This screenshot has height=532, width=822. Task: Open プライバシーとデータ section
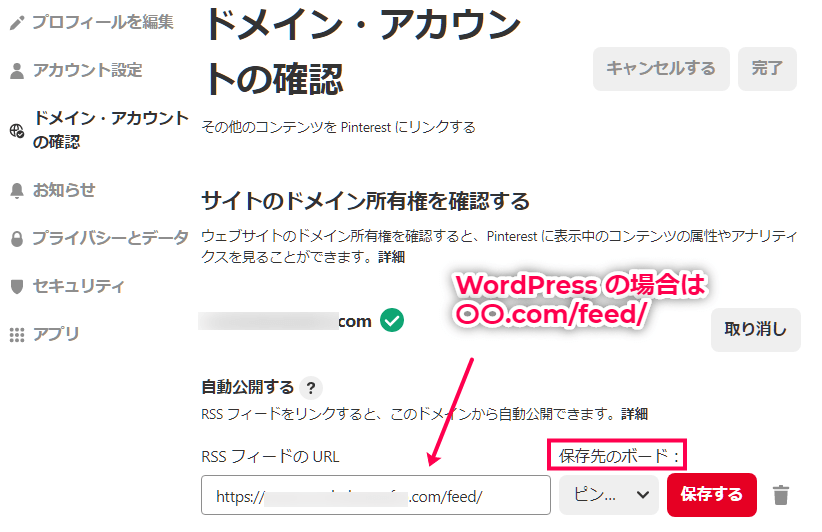coord(111,238)
